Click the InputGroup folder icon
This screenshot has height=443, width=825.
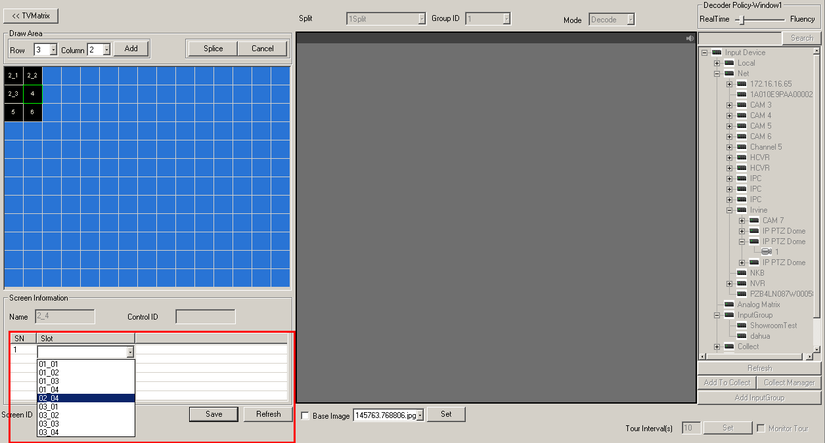(729, 315)
